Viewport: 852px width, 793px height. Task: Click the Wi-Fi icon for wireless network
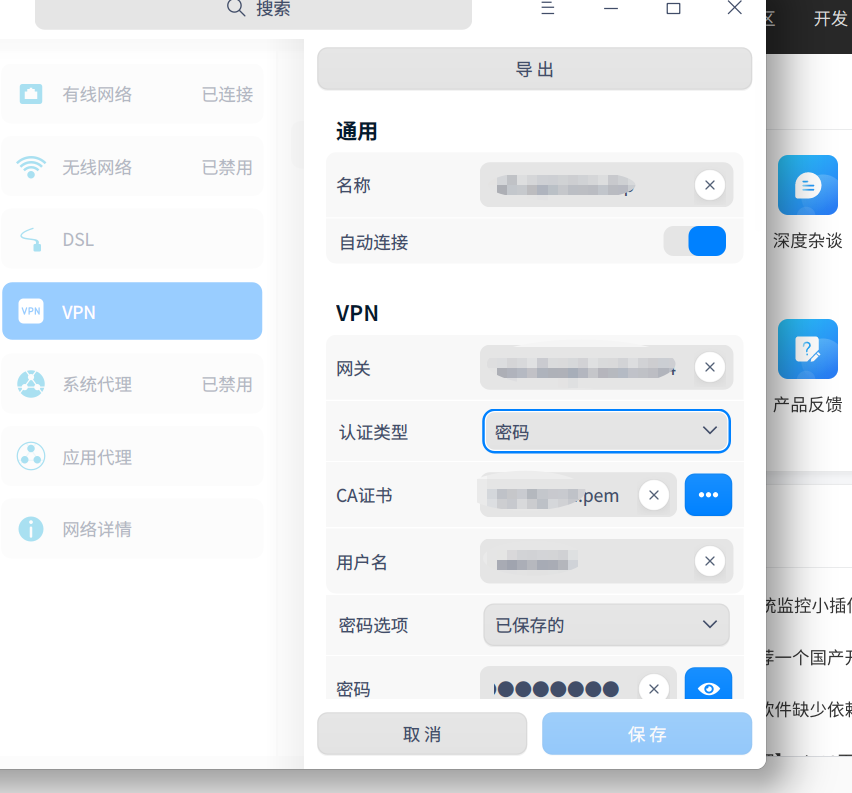pyautogui.click(x=31, y=167)
